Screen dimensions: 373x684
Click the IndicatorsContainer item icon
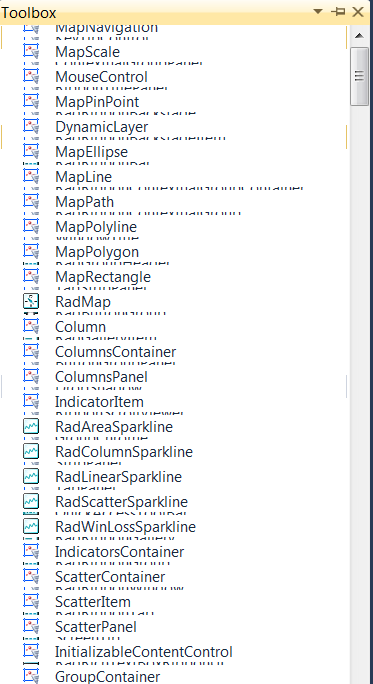pos(31,551)
